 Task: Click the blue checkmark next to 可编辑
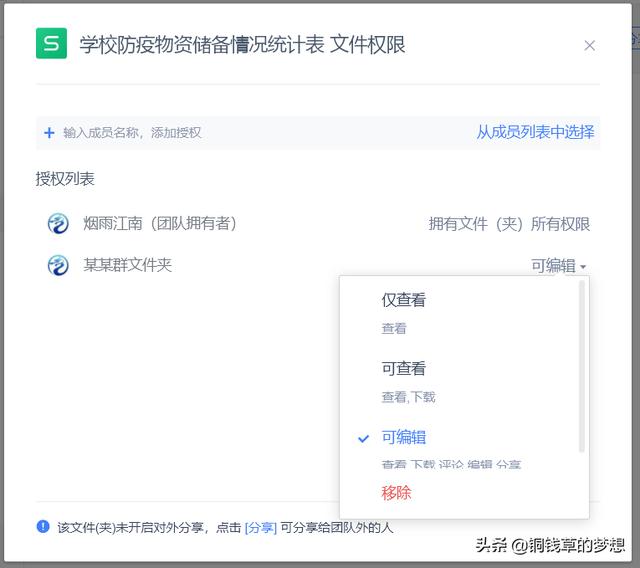pyautogui.click(x=363, y=439)
